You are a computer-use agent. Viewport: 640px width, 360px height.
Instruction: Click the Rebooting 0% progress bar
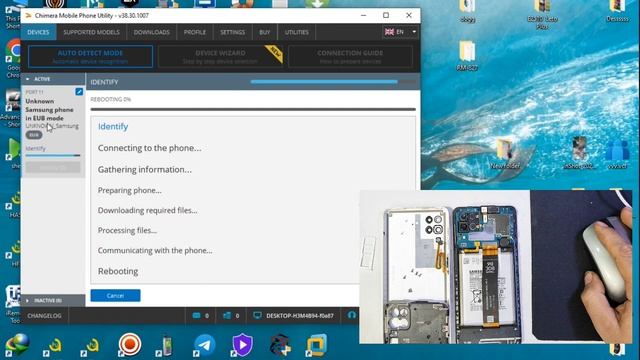point(253,109)
